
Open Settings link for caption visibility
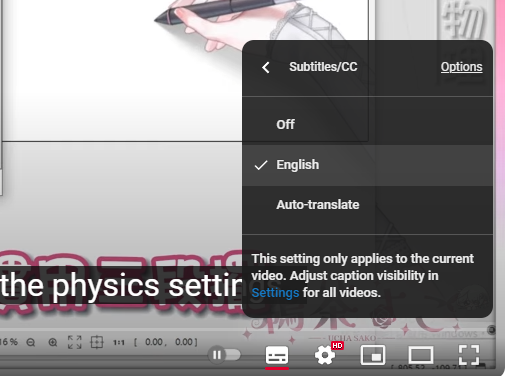275,293
